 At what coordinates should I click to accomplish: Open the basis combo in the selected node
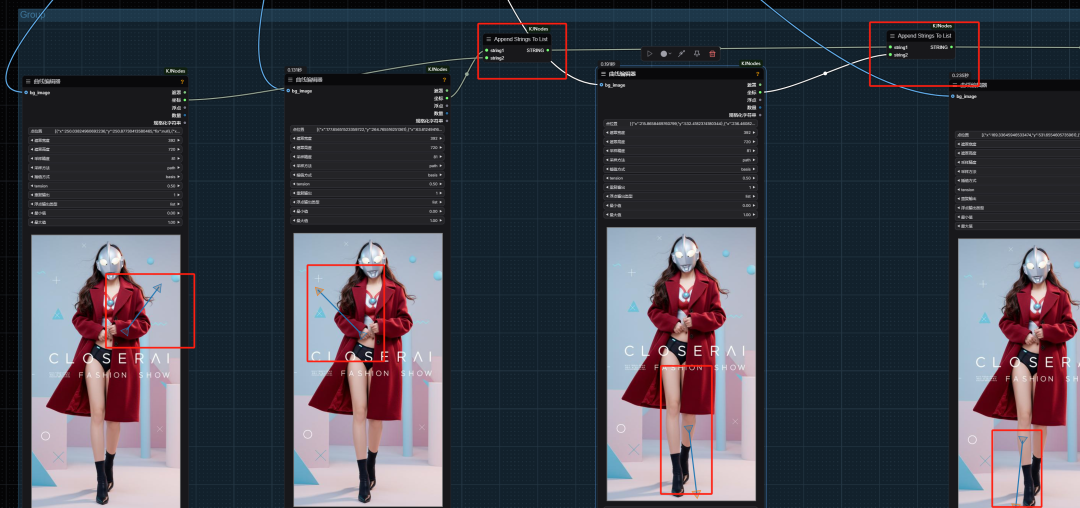coord(679,169)
